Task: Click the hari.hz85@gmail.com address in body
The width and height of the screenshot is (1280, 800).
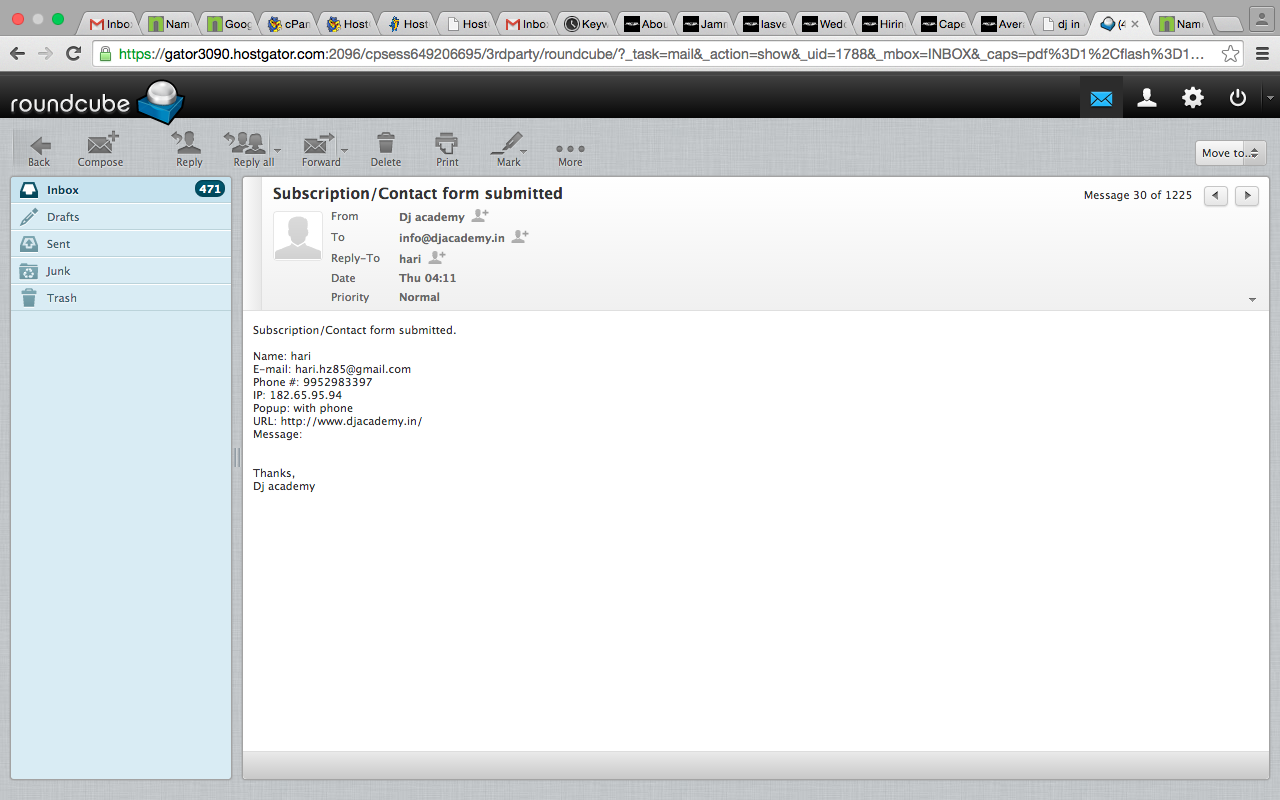Action: point(353,369)
